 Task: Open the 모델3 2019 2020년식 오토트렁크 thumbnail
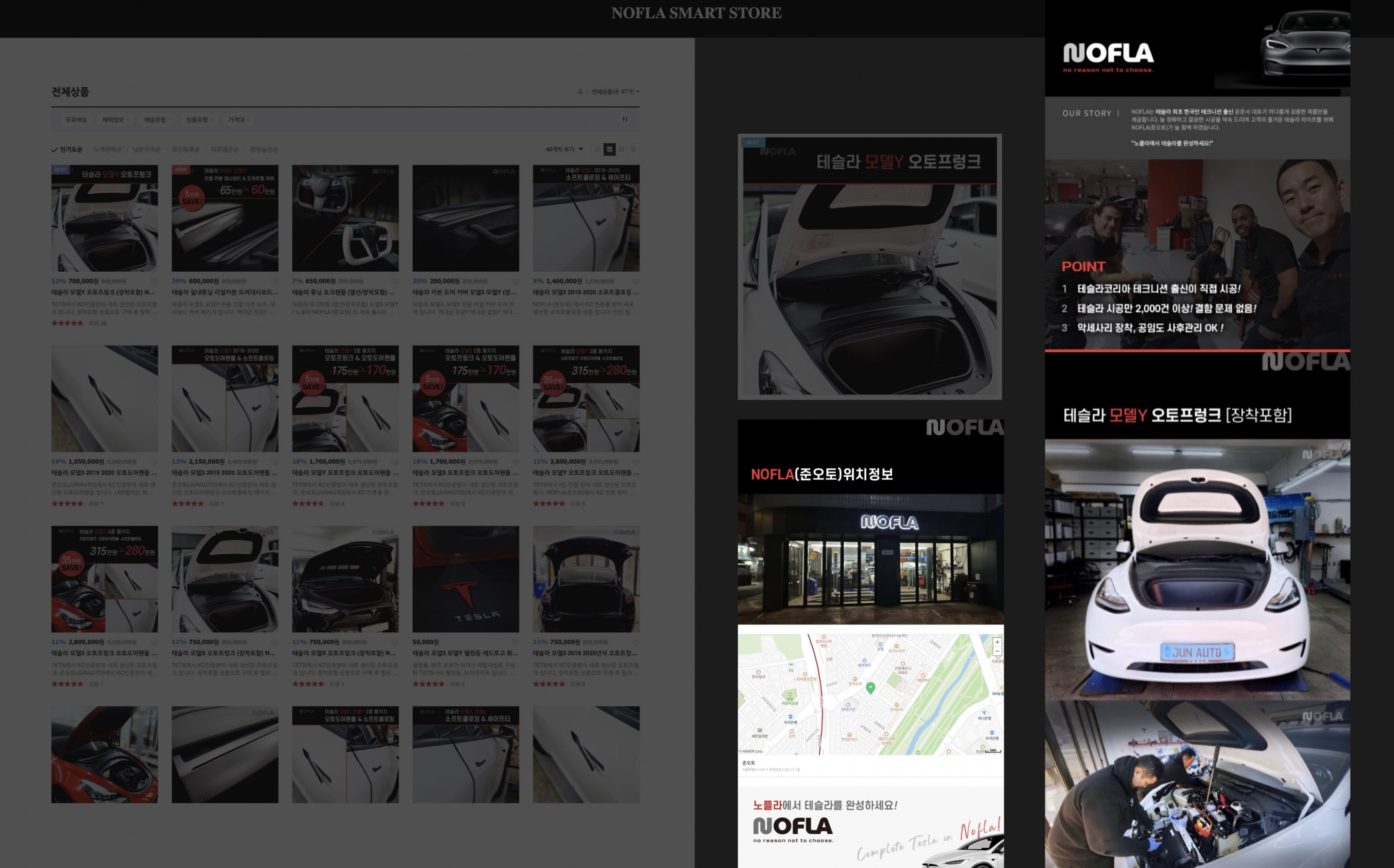tap(586, 579)
